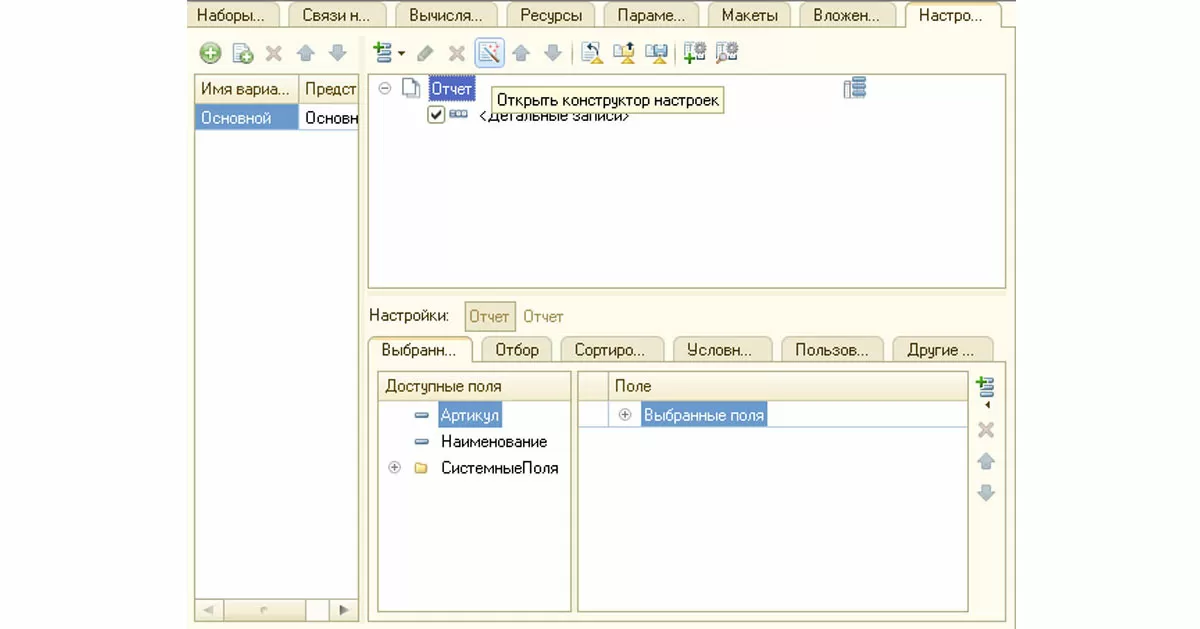Click the structure layout icon beside the report tree

pyautogui.click(x=854, y=89)
